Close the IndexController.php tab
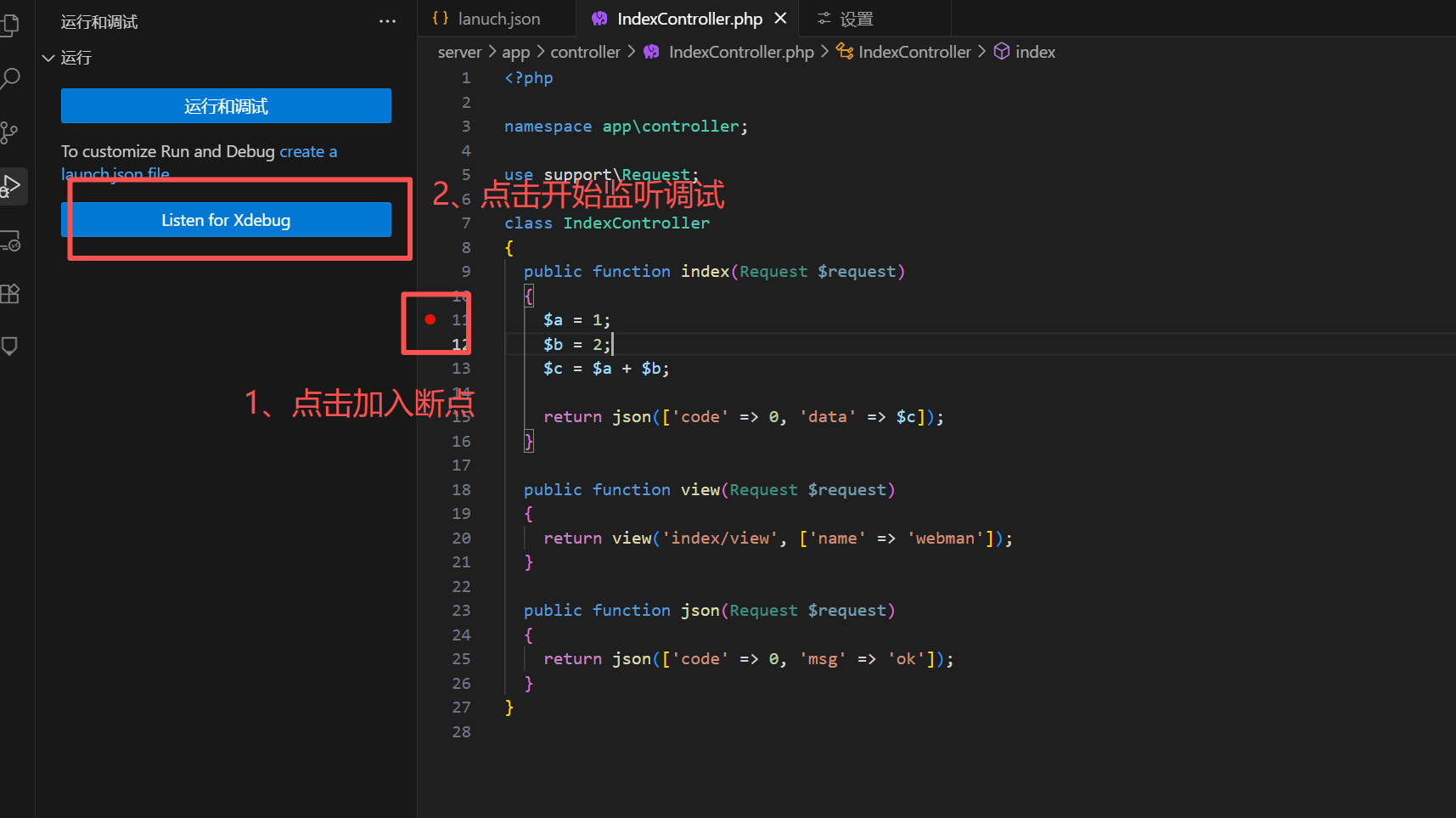This screenshot has width=1456, height=818. tap(780, 19)
